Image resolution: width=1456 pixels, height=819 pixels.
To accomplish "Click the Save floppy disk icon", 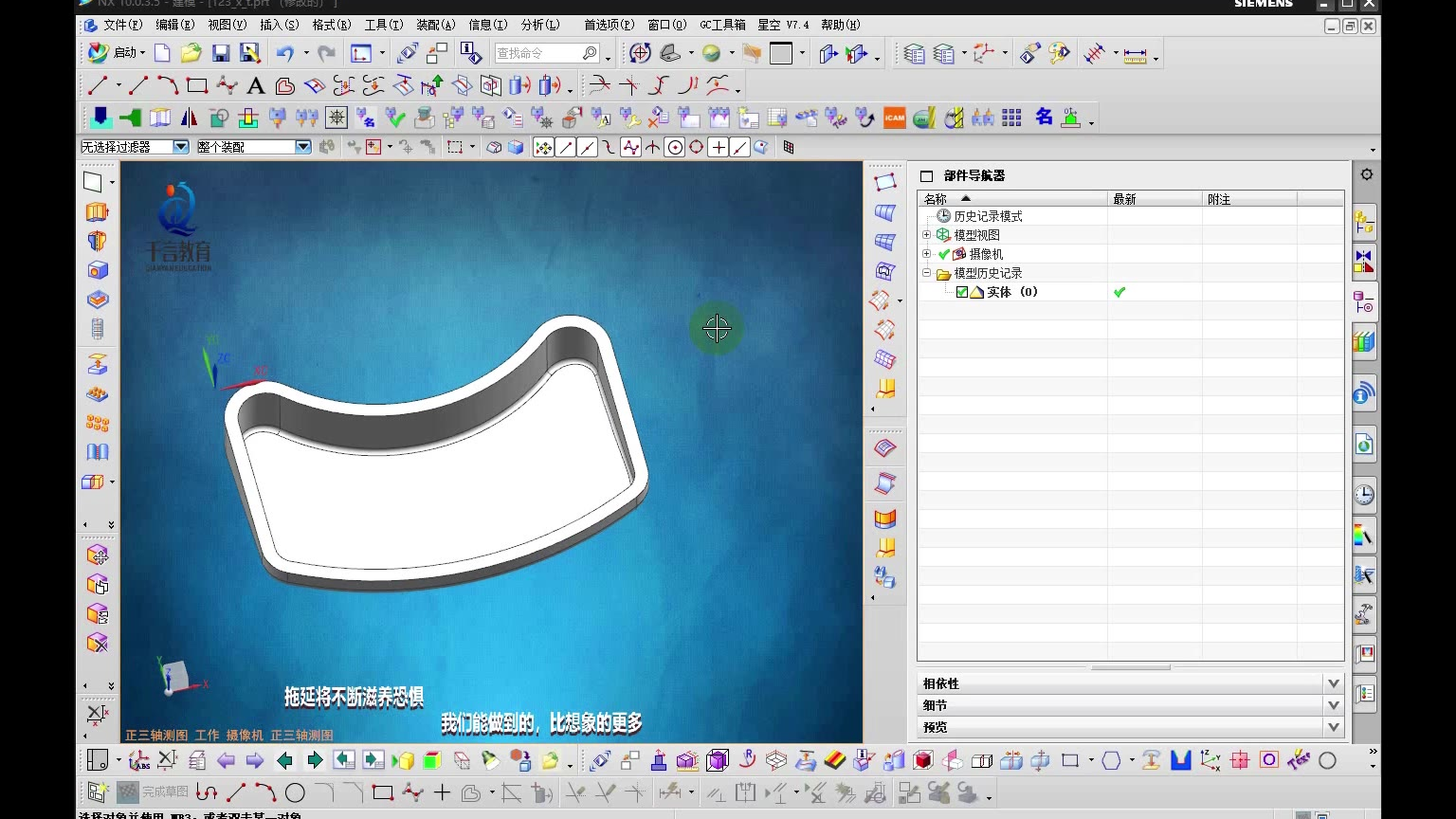I will 221,53.
